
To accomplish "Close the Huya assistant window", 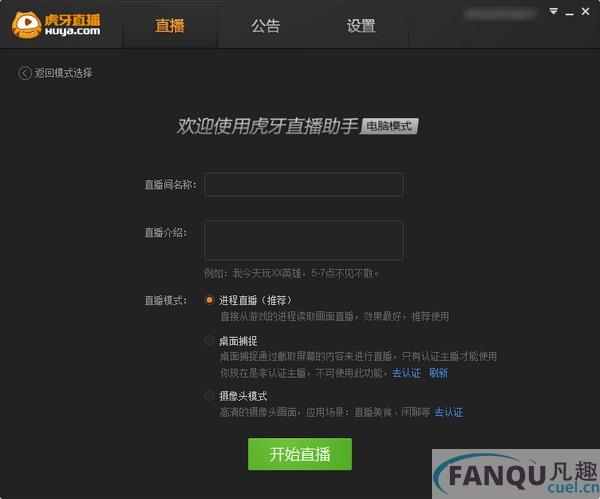I will [x=585, y=11].
